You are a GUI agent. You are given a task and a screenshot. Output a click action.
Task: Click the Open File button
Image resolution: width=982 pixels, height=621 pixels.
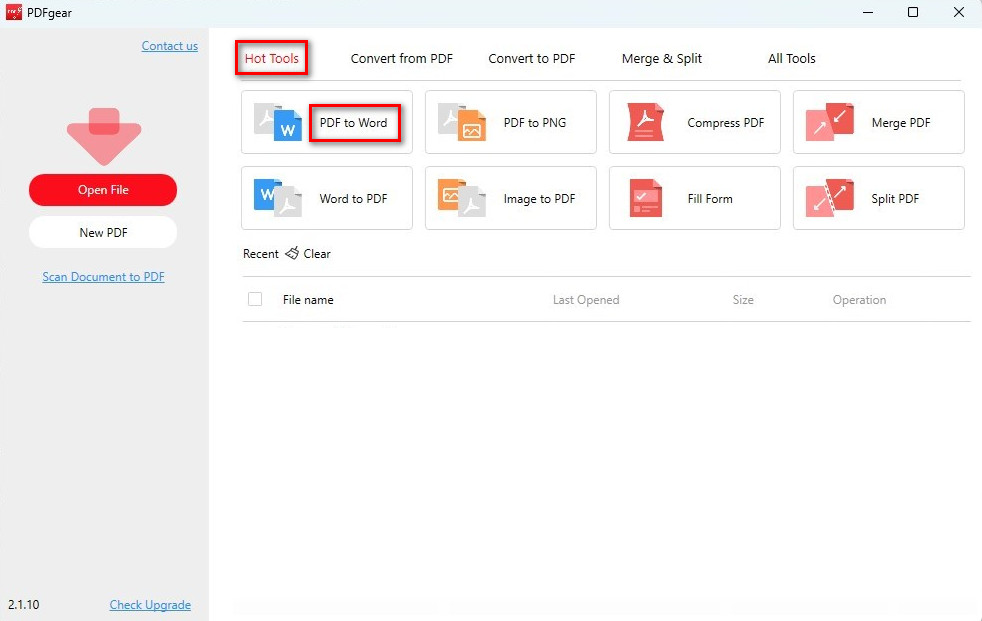coord(103,189)
